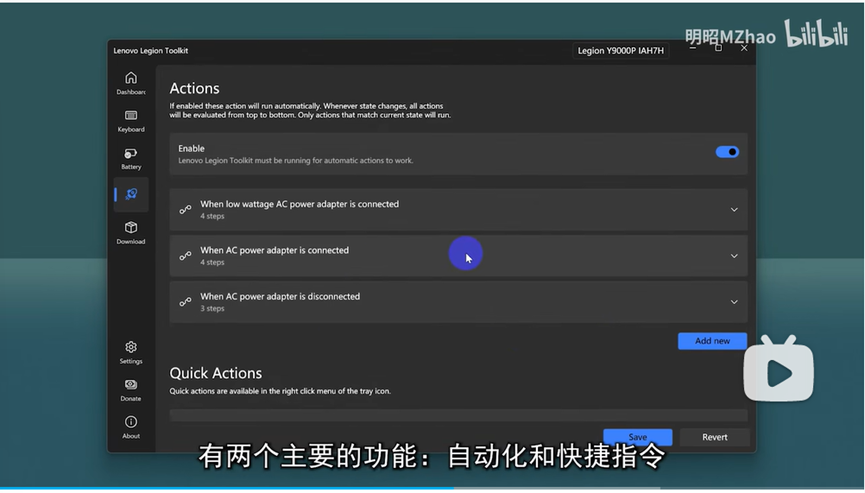
Task: Open the Battery page in sidebar
Action: (131, 158)
